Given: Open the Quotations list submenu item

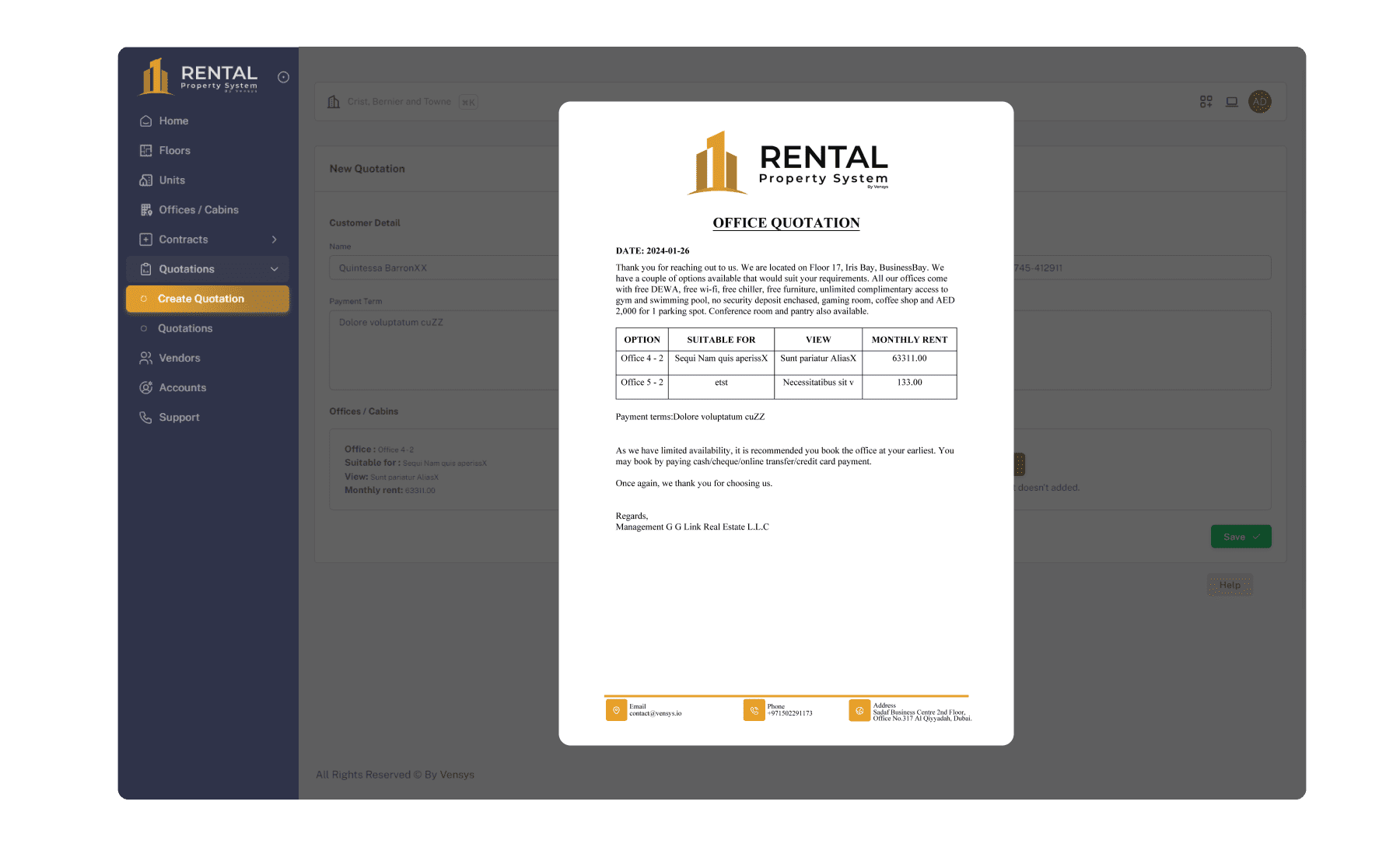Looking at the screenshot, I should click(x=208, y=328).
